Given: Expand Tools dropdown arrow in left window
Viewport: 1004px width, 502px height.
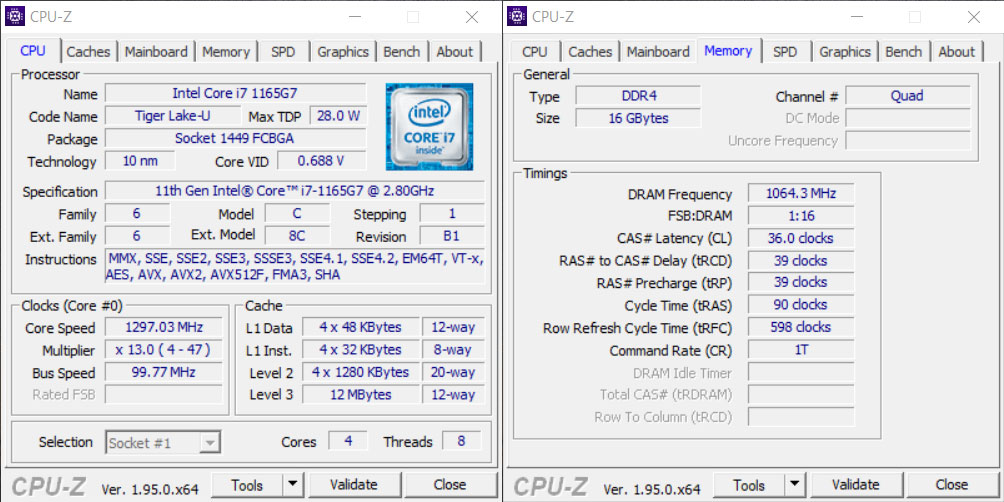Looking at the screenshot, I should (293, 485).
